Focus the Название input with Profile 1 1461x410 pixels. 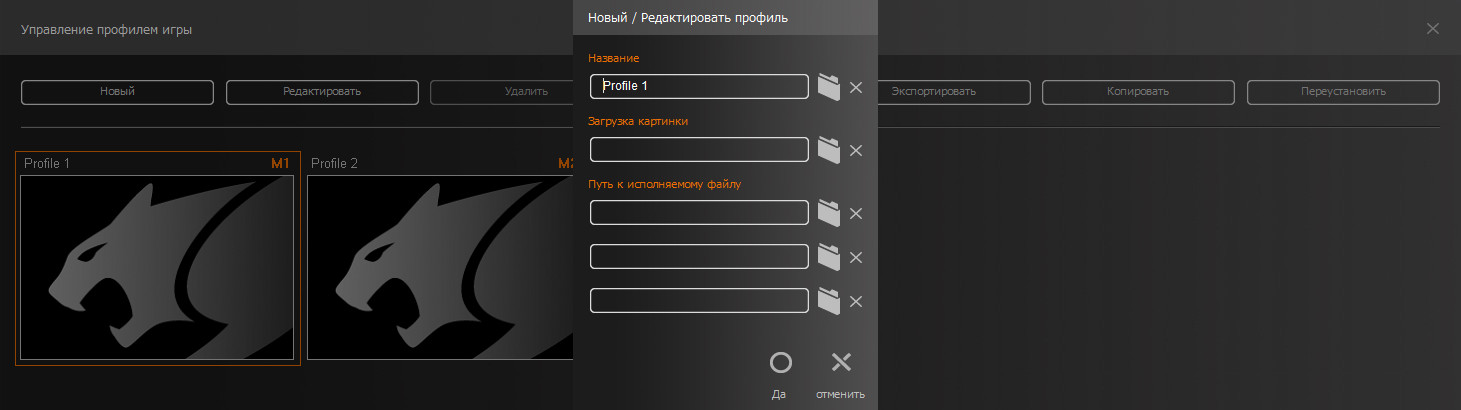point(699,86)
